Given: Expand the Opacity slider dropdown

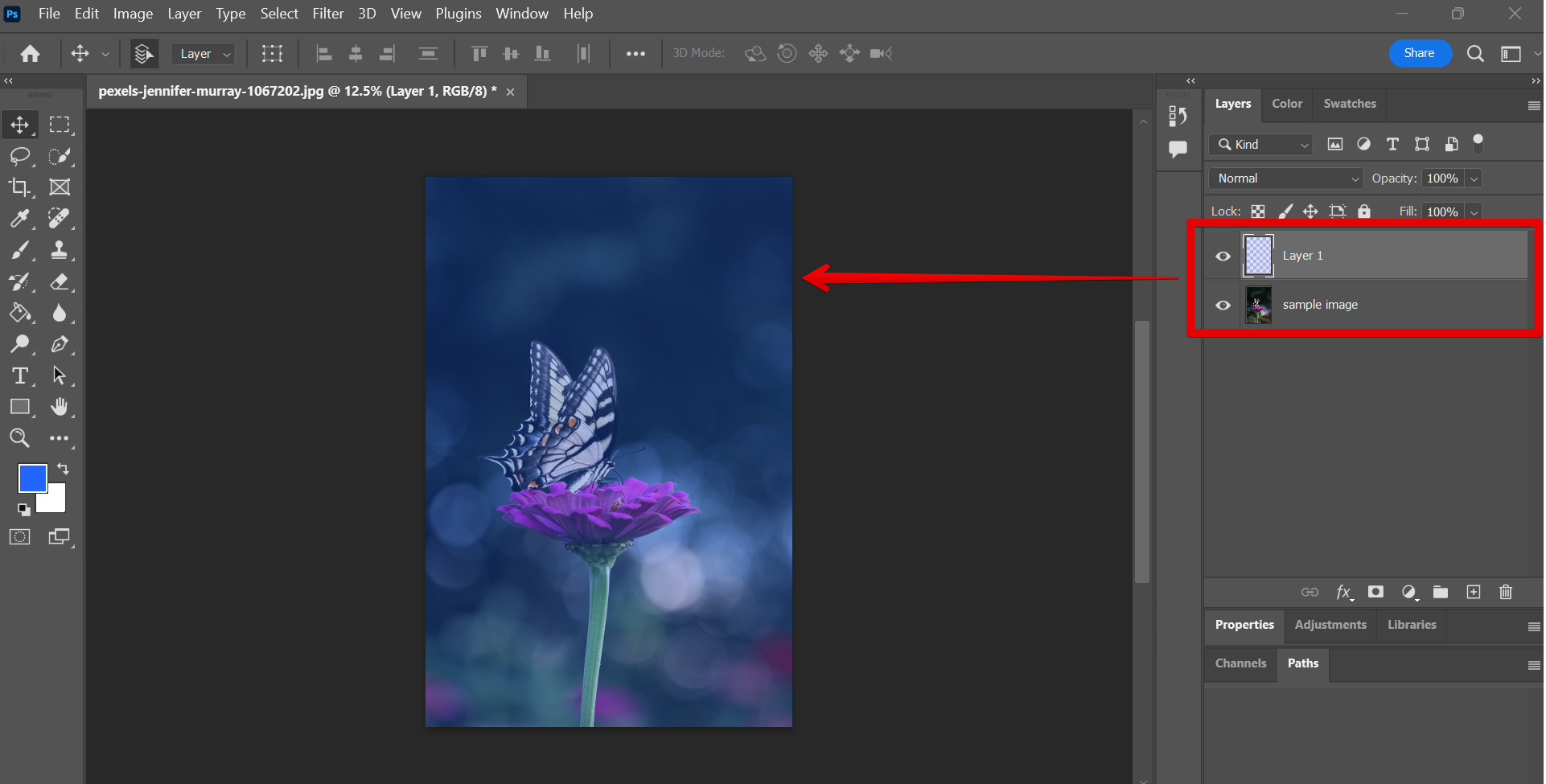Looking at the screenshot, I should (x=1474, y=179).
